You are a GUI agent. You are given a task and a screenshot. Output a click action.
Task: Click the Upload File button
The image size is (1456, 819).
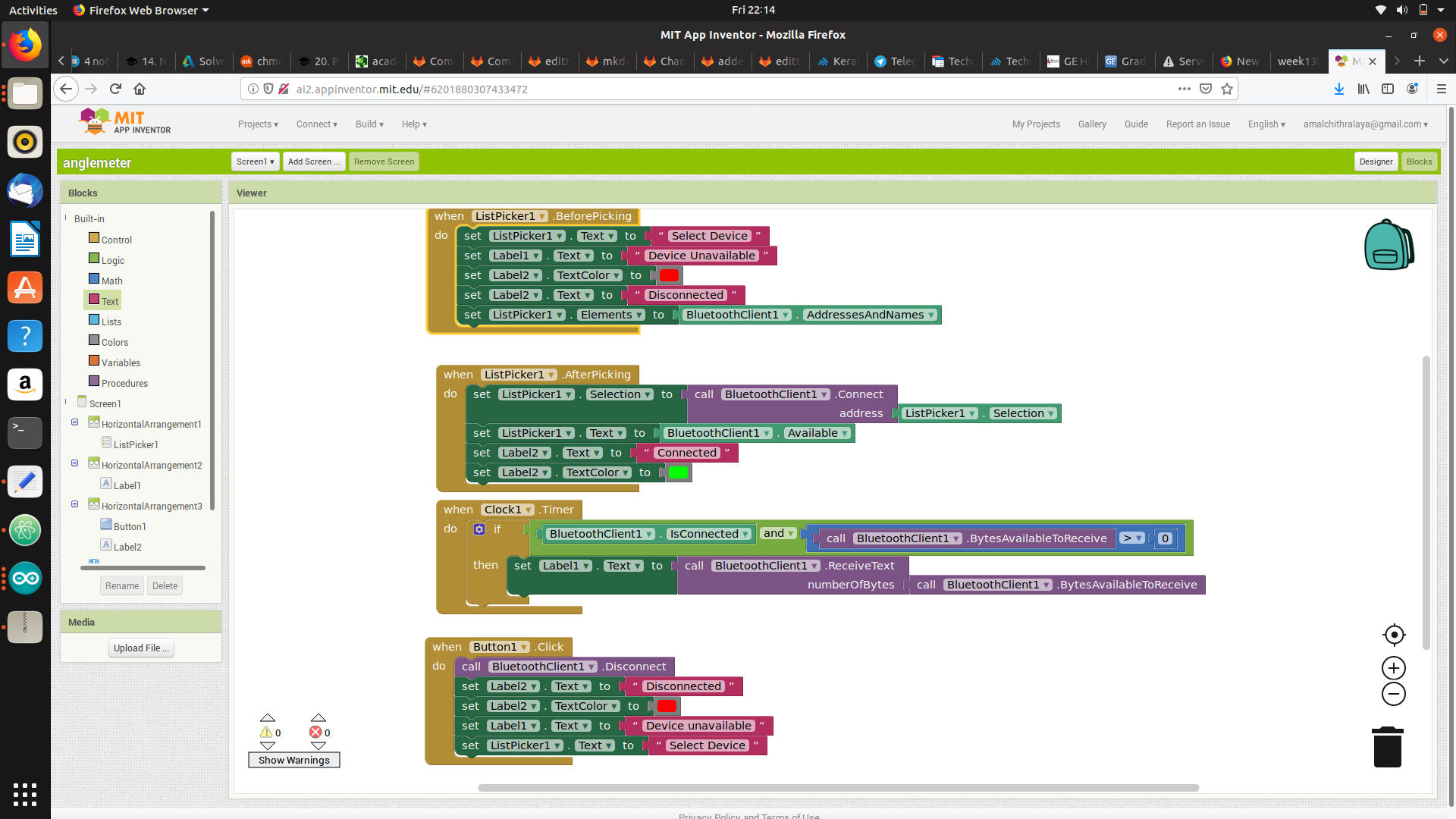click(141, 648)
